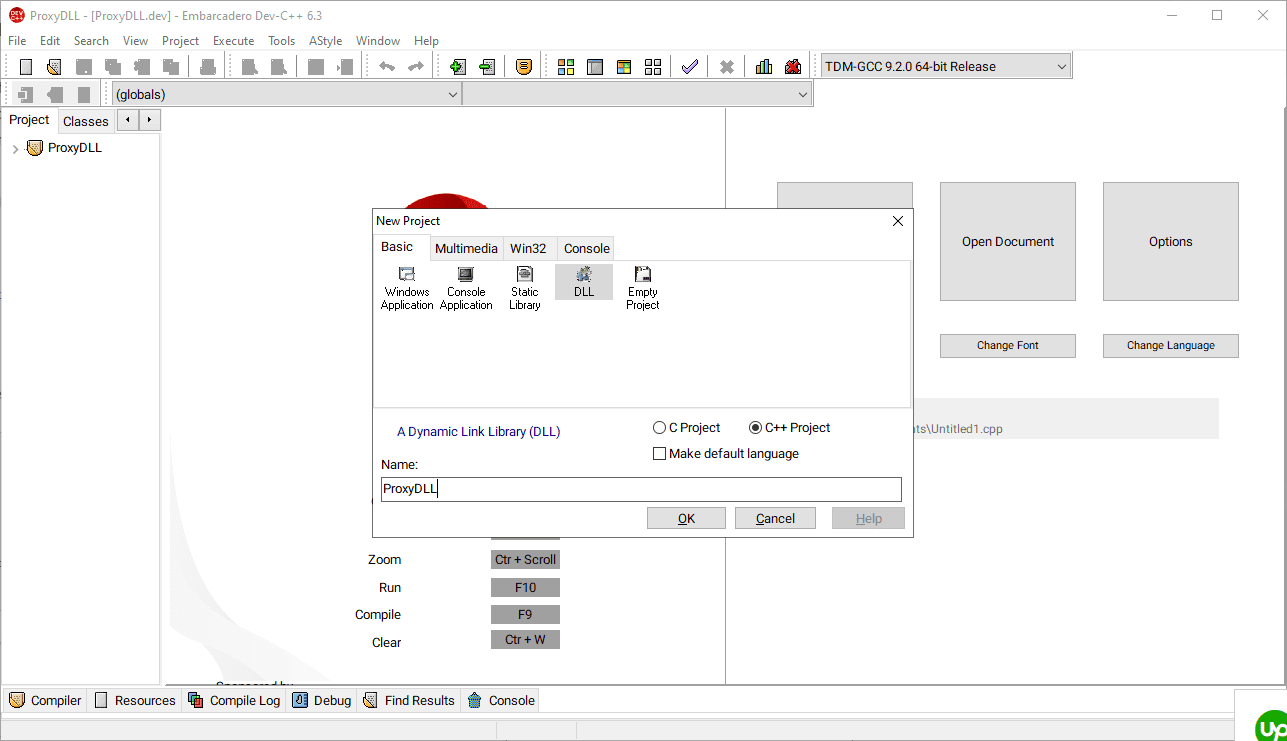Select the C Project radio button
Viewport: 1287px width, 741px height.
[x=686, y=428]
